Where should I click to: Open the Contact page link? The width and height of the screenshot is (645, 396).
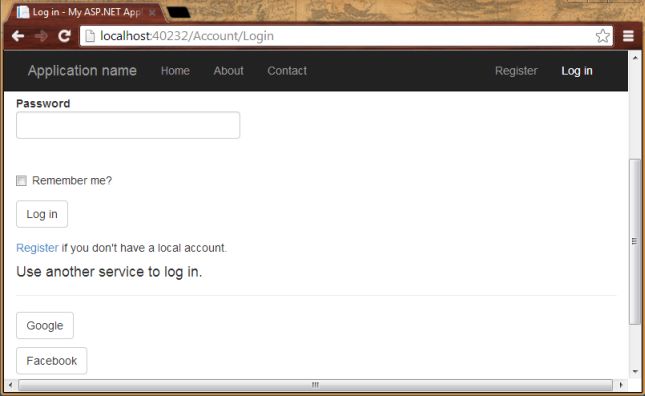287,71
